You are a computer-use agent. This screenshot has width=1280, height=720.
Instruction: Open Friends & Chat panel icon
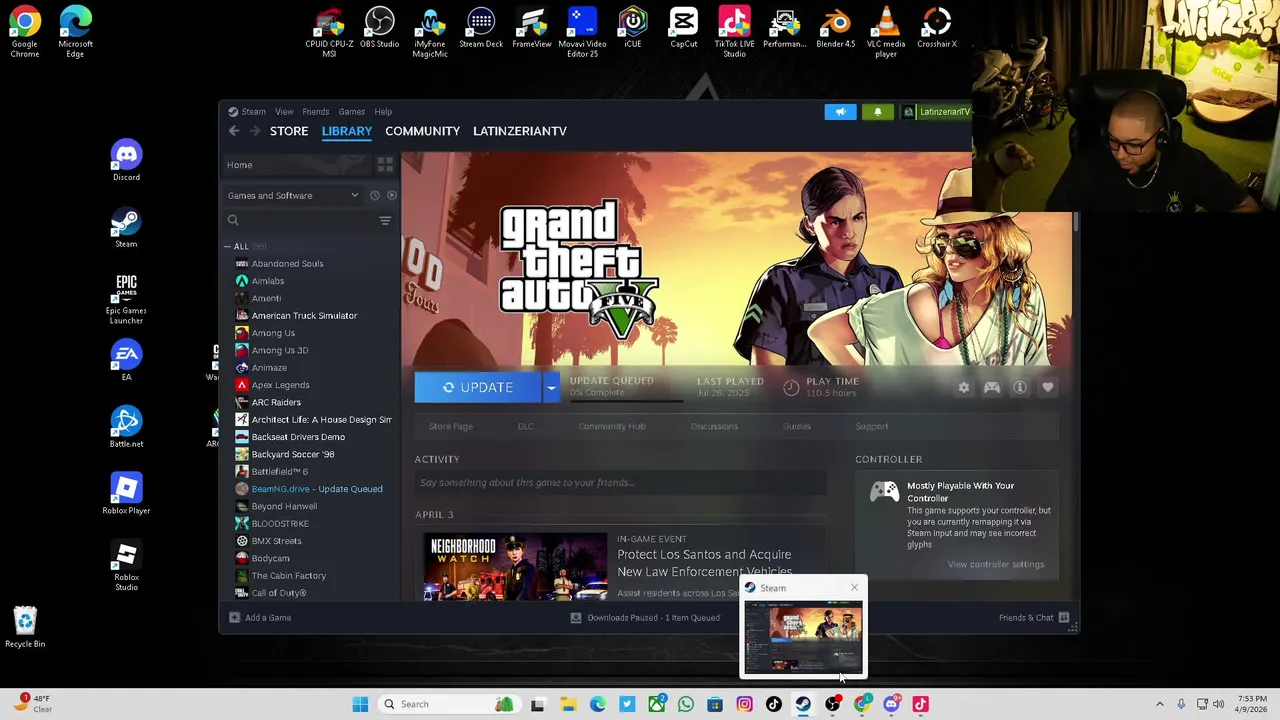(1064, 617)
